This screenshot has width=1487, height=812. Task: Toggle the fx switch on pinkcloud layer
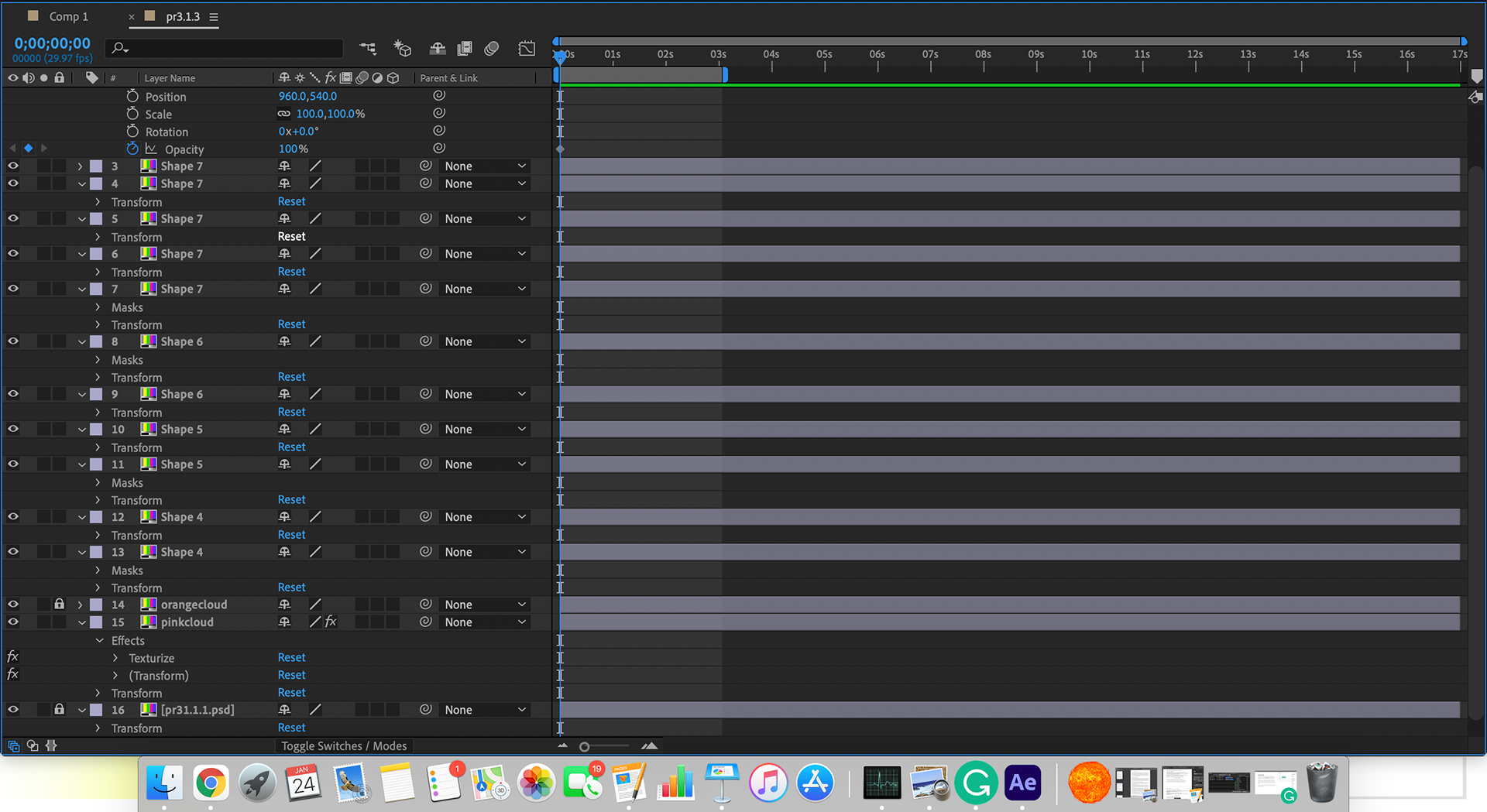tap(331, 622)
